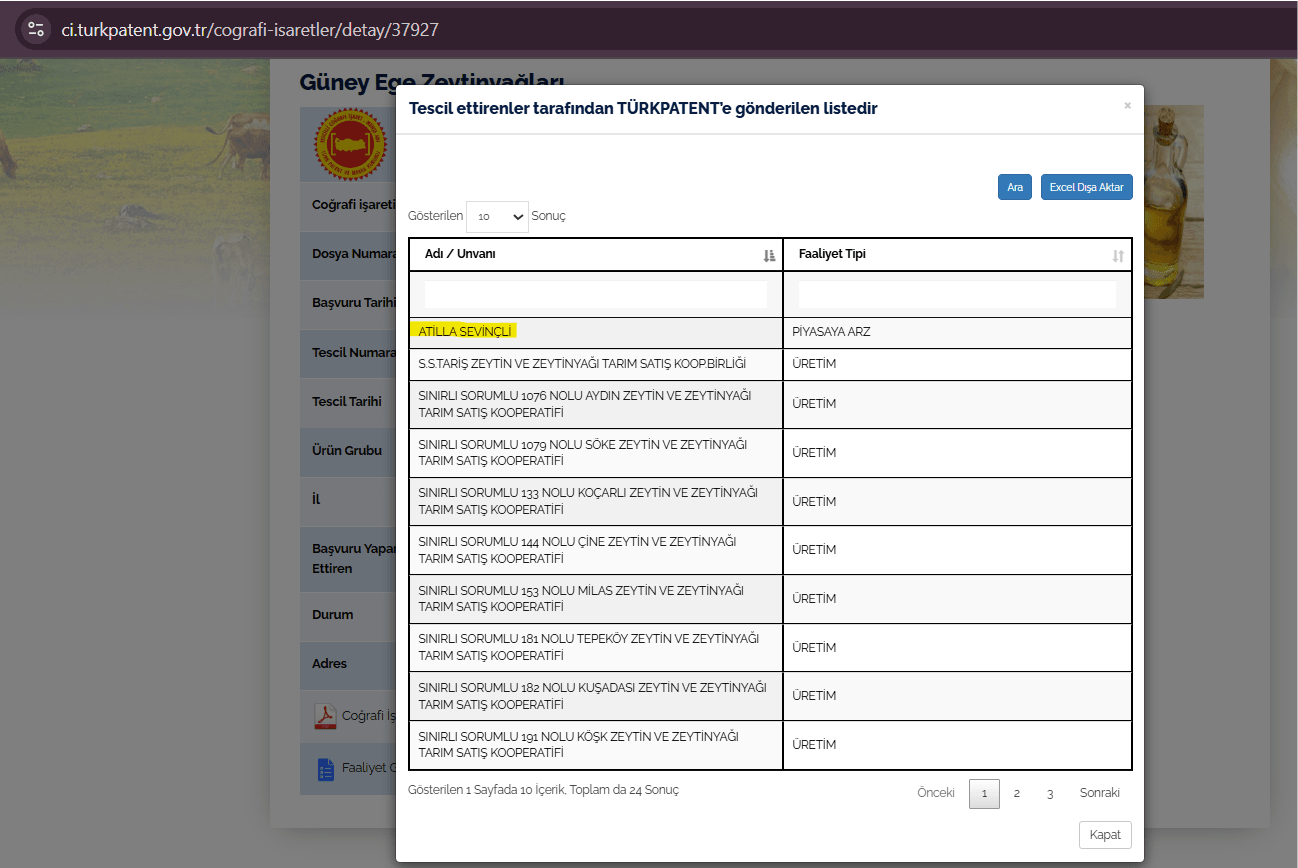The image size is (1298, 868).
Task: Open the Gösterilen results count dropdown
Action: (497, 216)
